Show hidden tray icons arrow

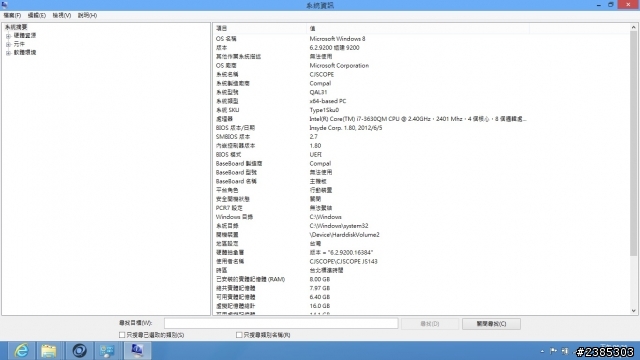(x=542, y=351)
